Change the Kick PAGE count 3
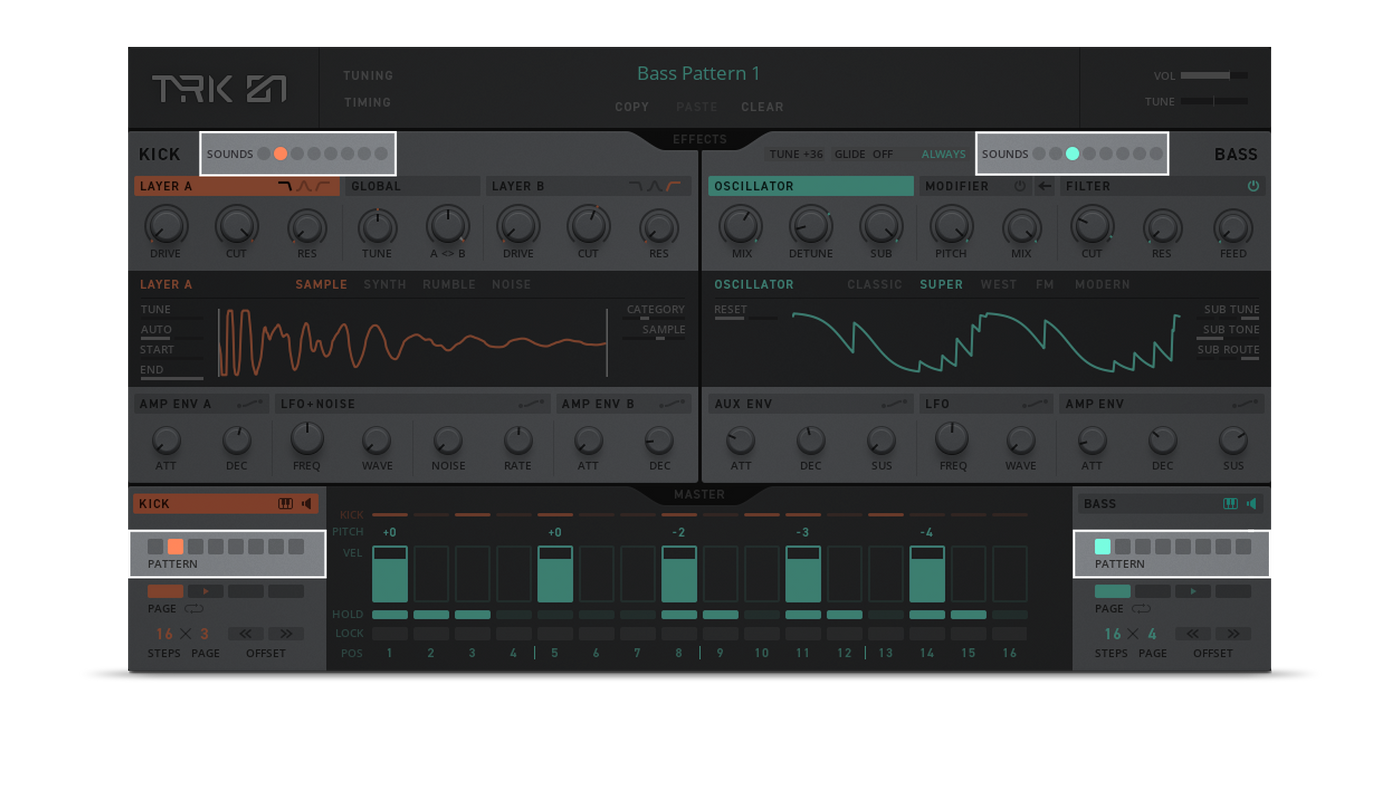The width and height of the screenshot is (1400, 804). click(x=205, y=634)
